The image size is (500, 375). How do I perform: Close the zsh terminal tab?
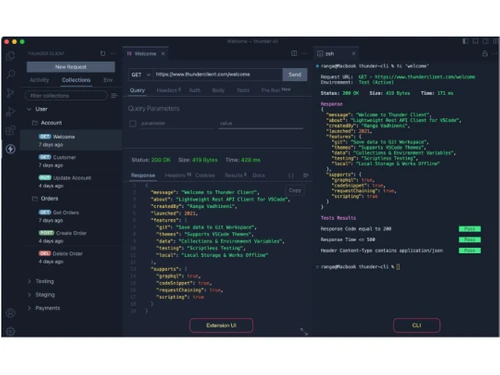coord(354,54)
